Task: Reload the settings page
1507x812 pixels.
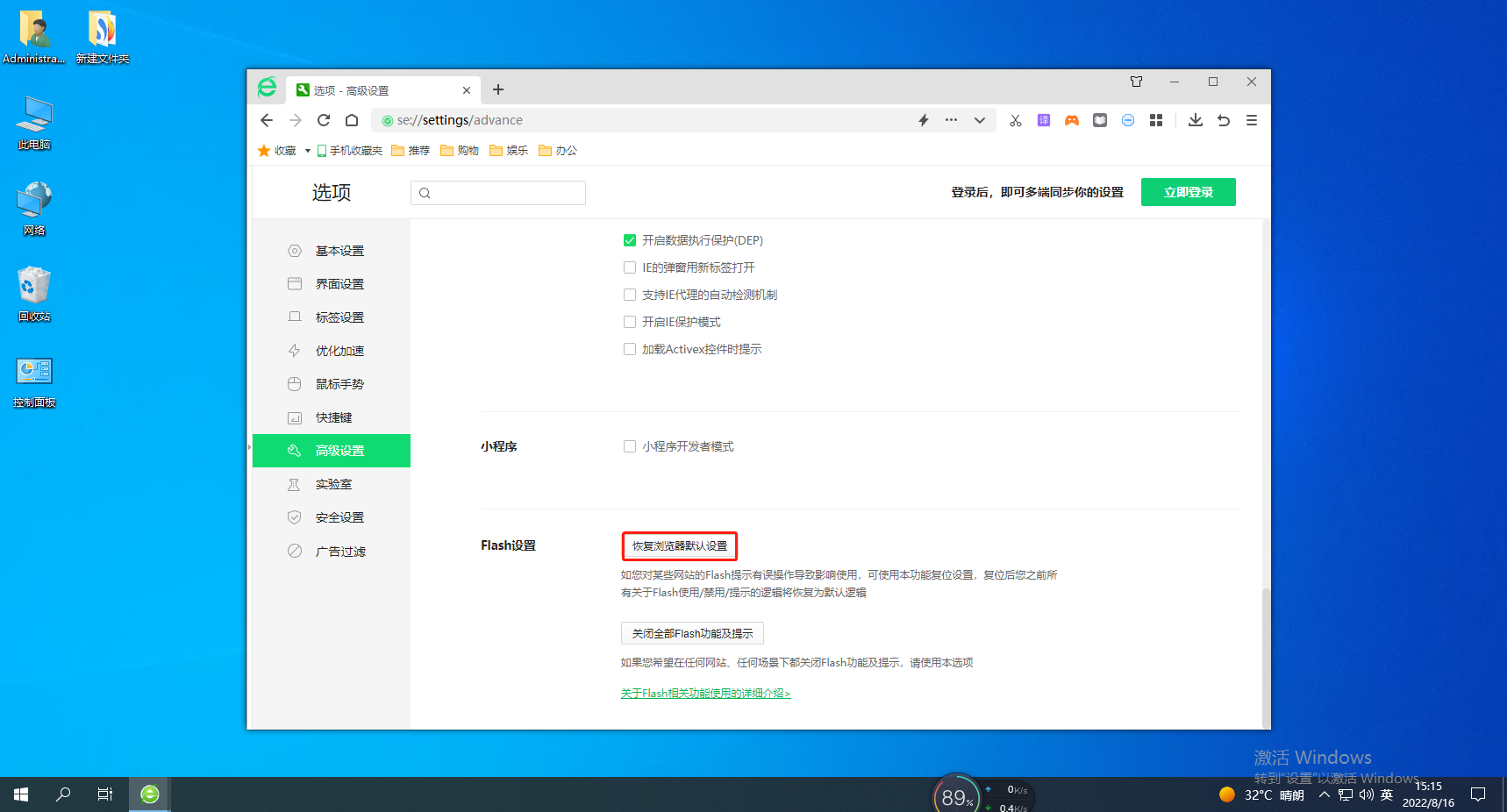Action: (324, 120)
